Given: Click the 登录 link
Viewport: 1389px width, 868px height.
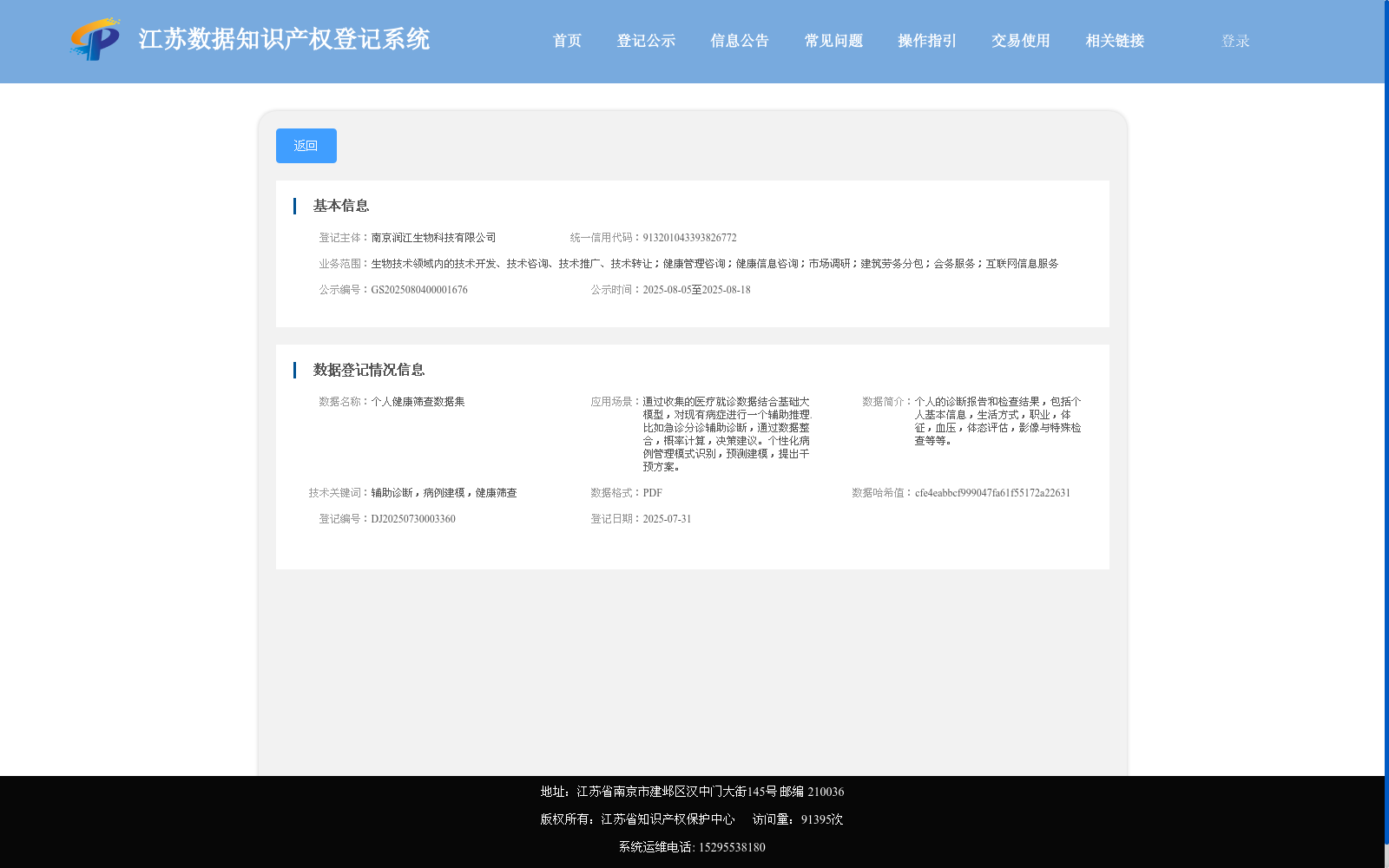Looking at the screenshot, I should [x=1235, y=41].
